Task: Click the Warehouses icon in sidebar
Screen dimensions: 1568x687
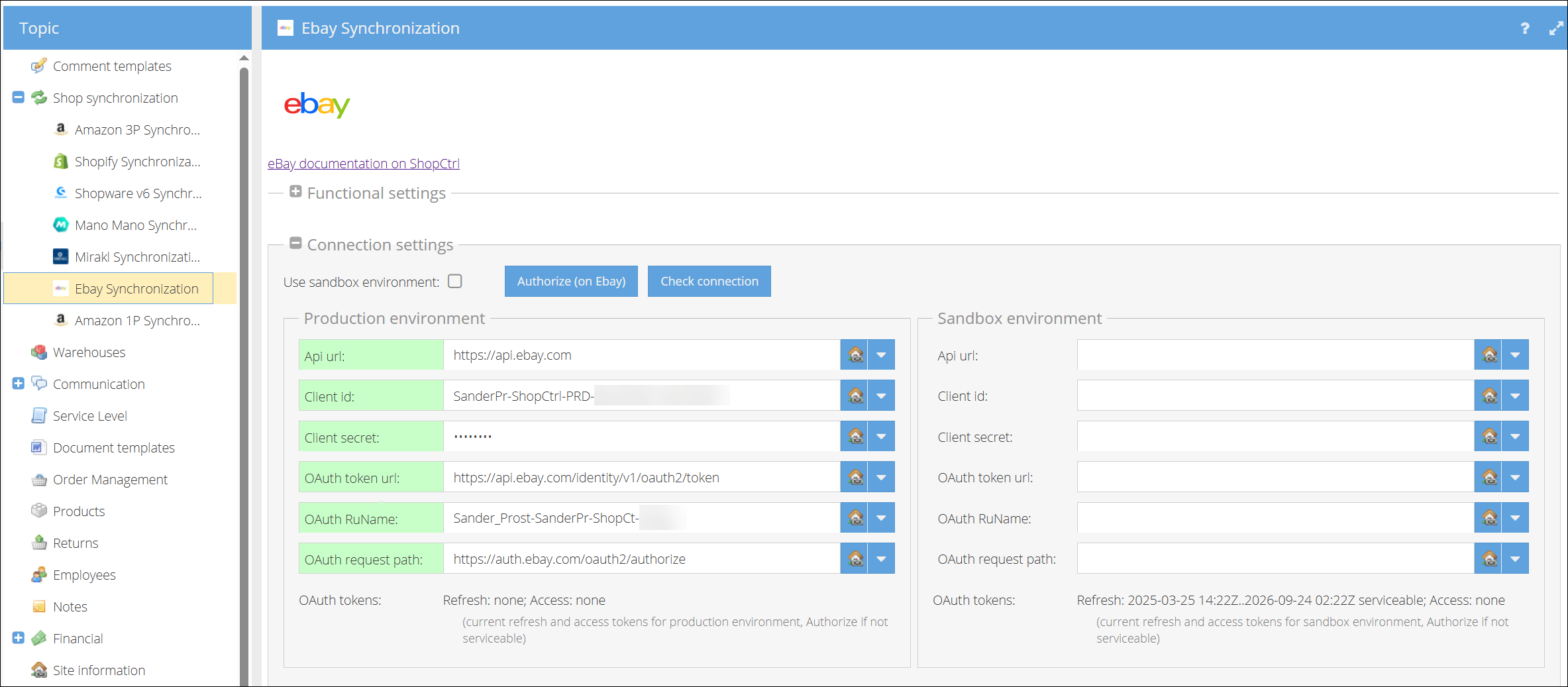Action: pos(39,352)
